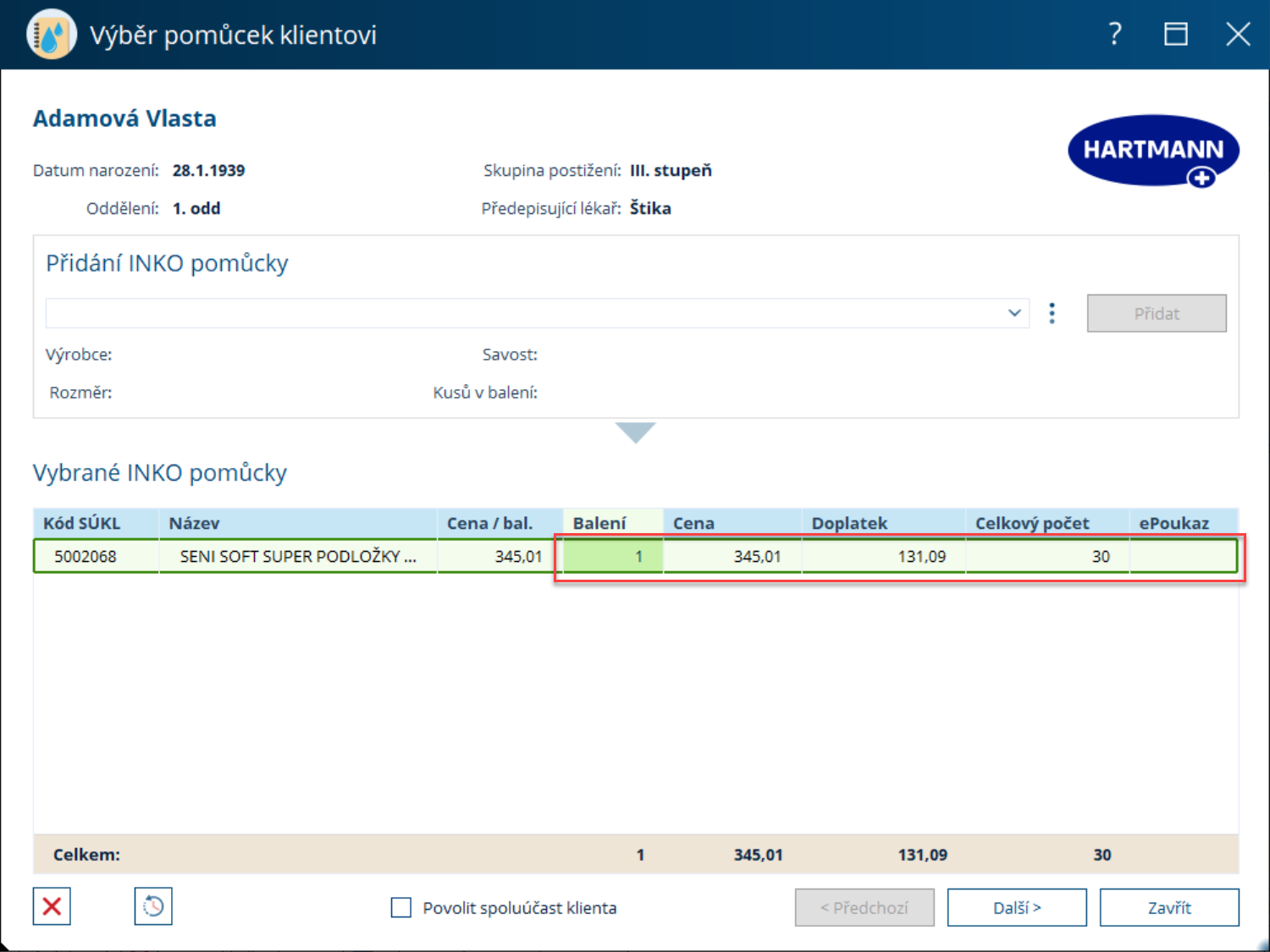Click the Doplatek column header

point(884,523)
